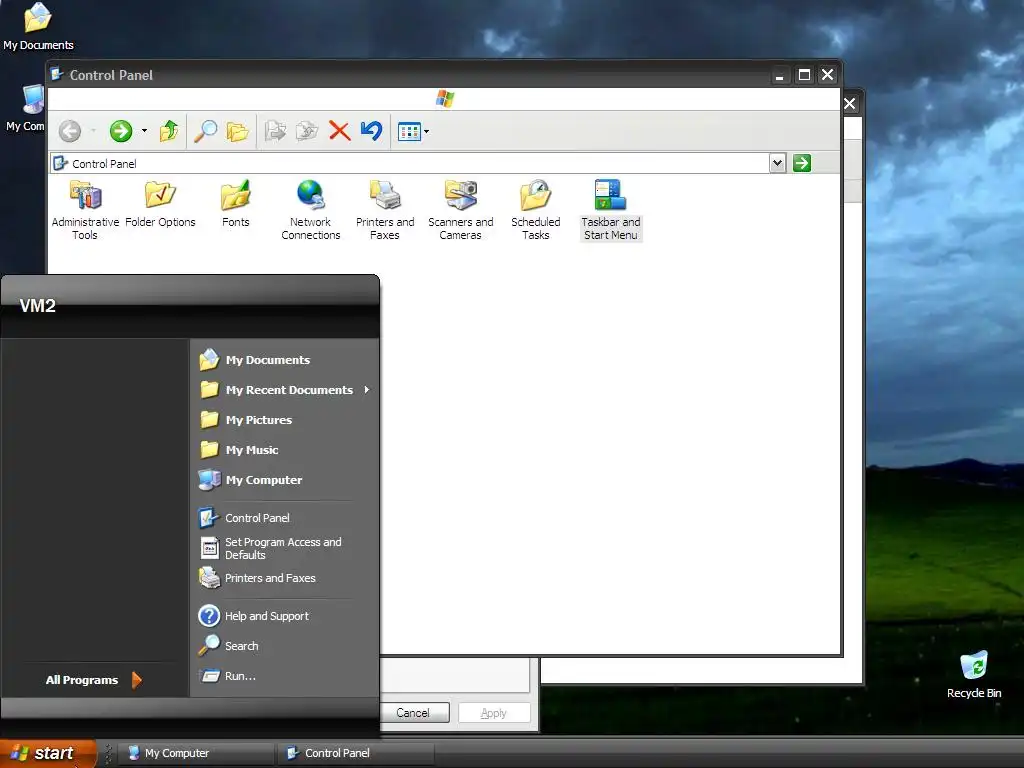This screenshot has height=768, width=1024.
Task: Open the Run... dialog entry
Action: 285,676
